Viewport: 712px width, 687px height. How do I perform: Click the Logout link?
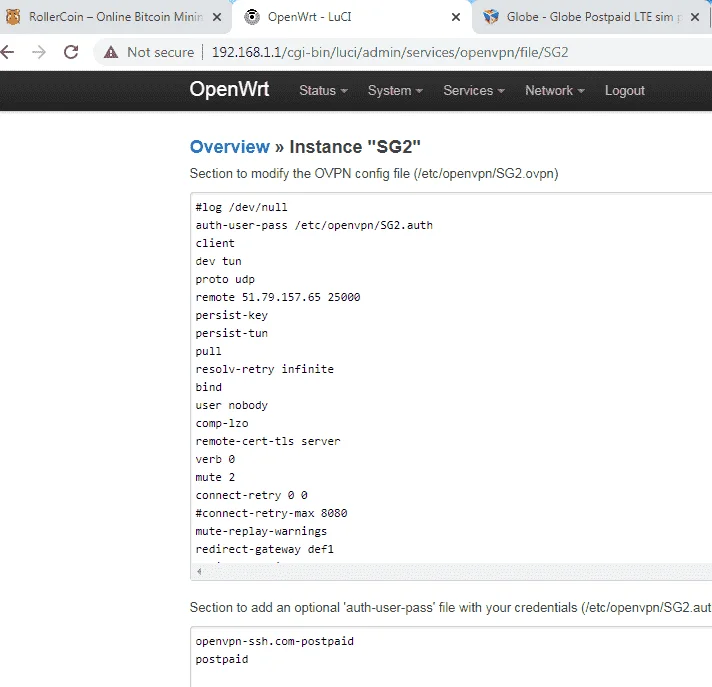[x=624, y=90]
